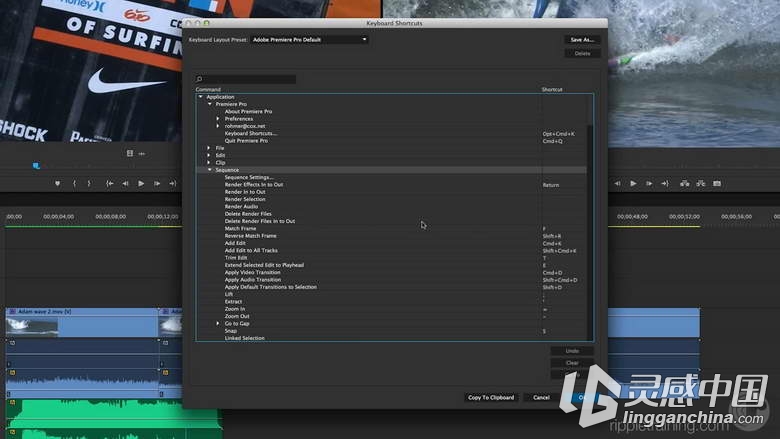The width and height of the screenshot is (780, 439).
Task: Step forward one frame in Program monitor
Action: tap(649, 183)
